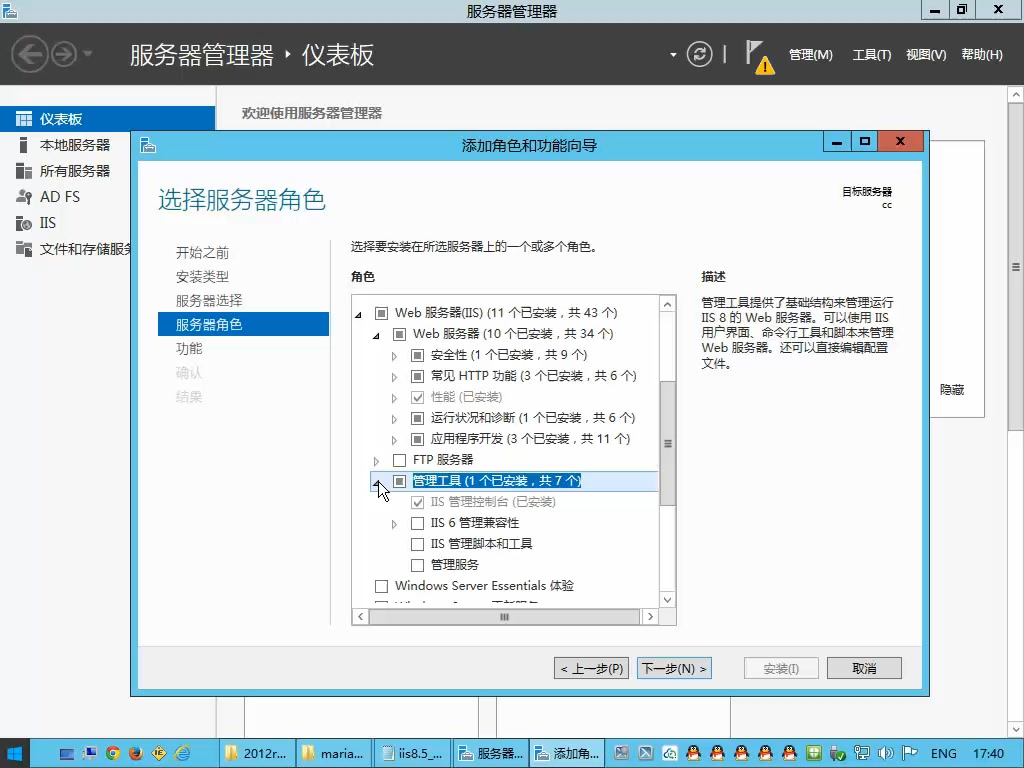
Task: Click the network tray icon
Action: click(862, 754)
